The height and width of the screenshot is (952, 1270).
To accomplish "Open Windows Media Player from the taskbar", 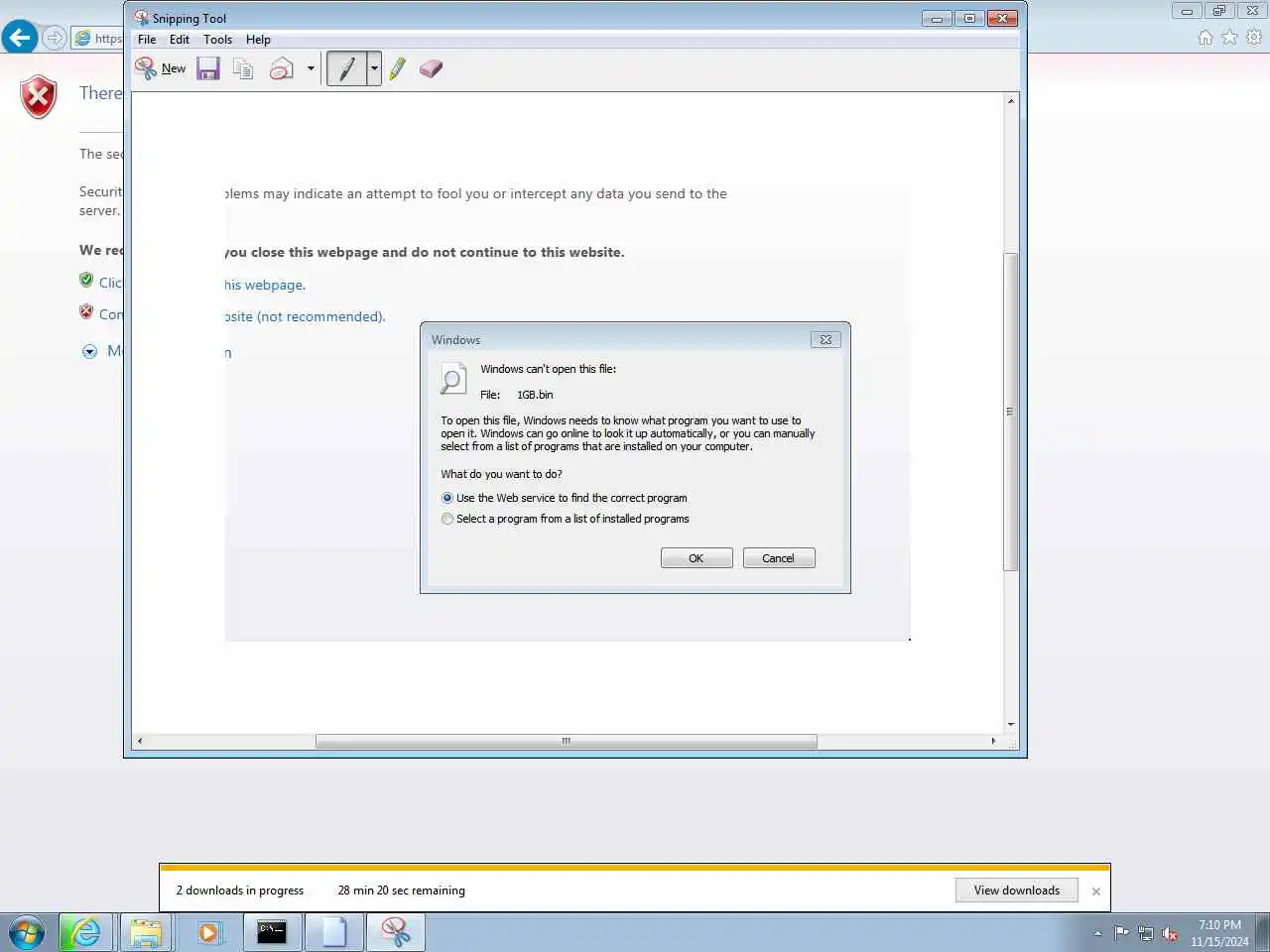I will point(208,933).
